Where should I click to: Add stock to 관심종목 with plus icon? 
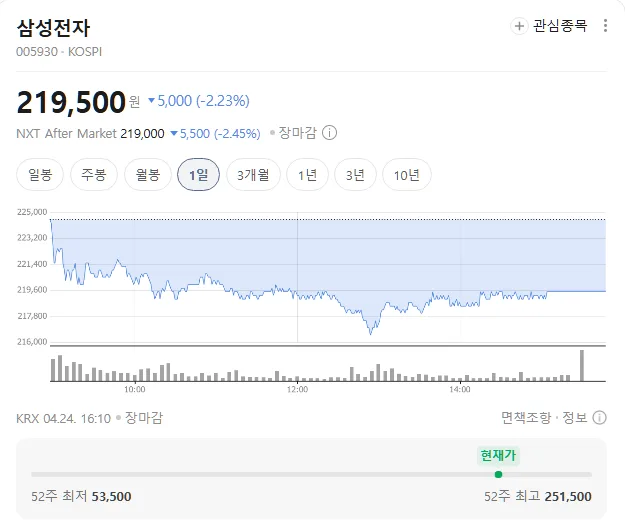[519, 26]
